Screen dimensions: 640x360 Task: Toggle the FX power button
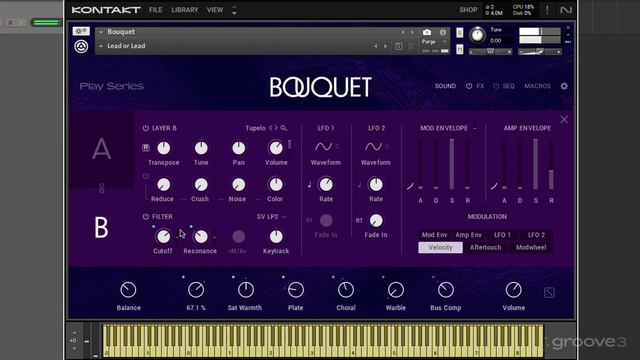point(469,86)
